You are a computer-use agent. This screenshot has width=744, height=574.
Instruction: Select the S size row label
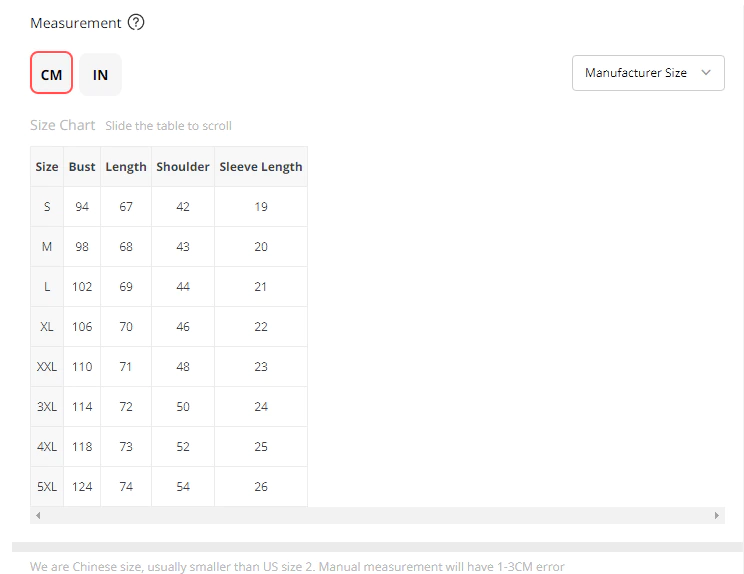pyautogui.click(x=47, y=207)
